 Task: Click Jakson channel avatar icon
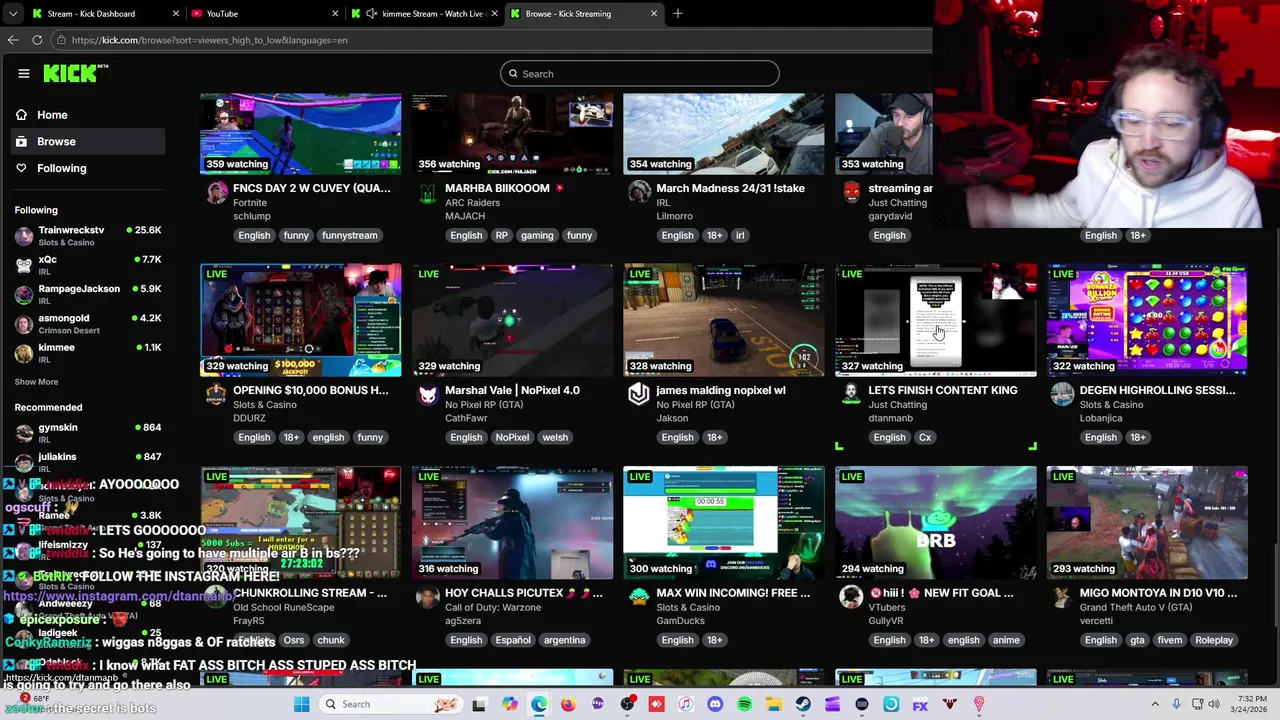[639, 395]
